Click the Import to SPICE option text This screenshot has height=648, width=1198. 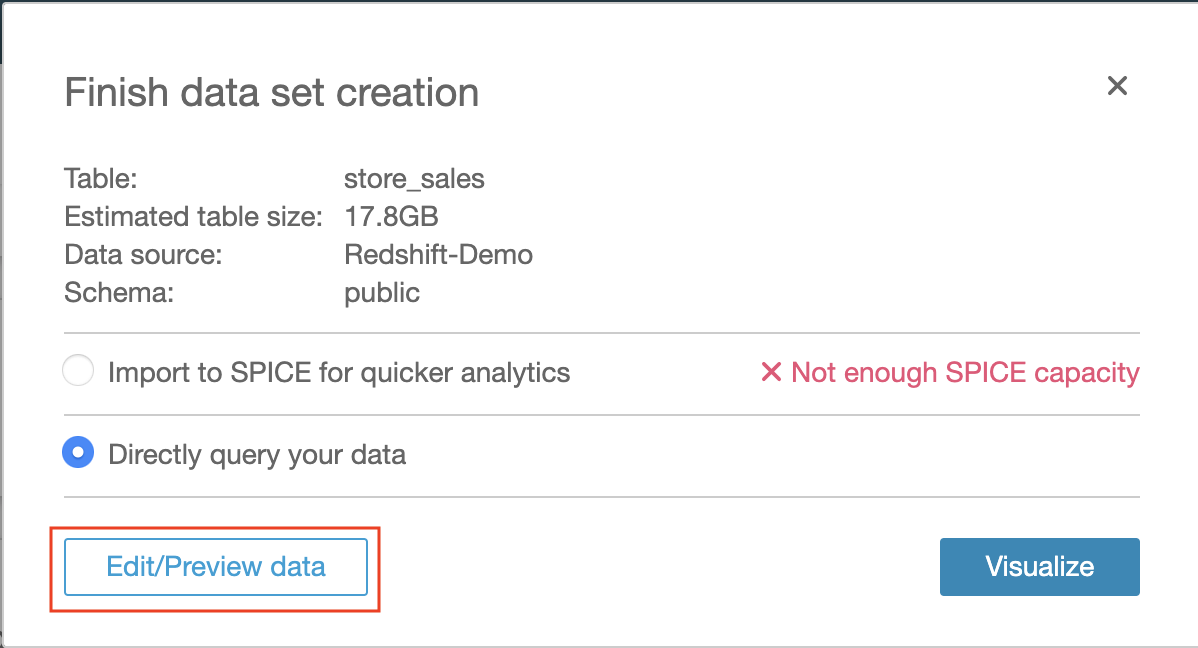pyautogui.click(x=339, y=373)
